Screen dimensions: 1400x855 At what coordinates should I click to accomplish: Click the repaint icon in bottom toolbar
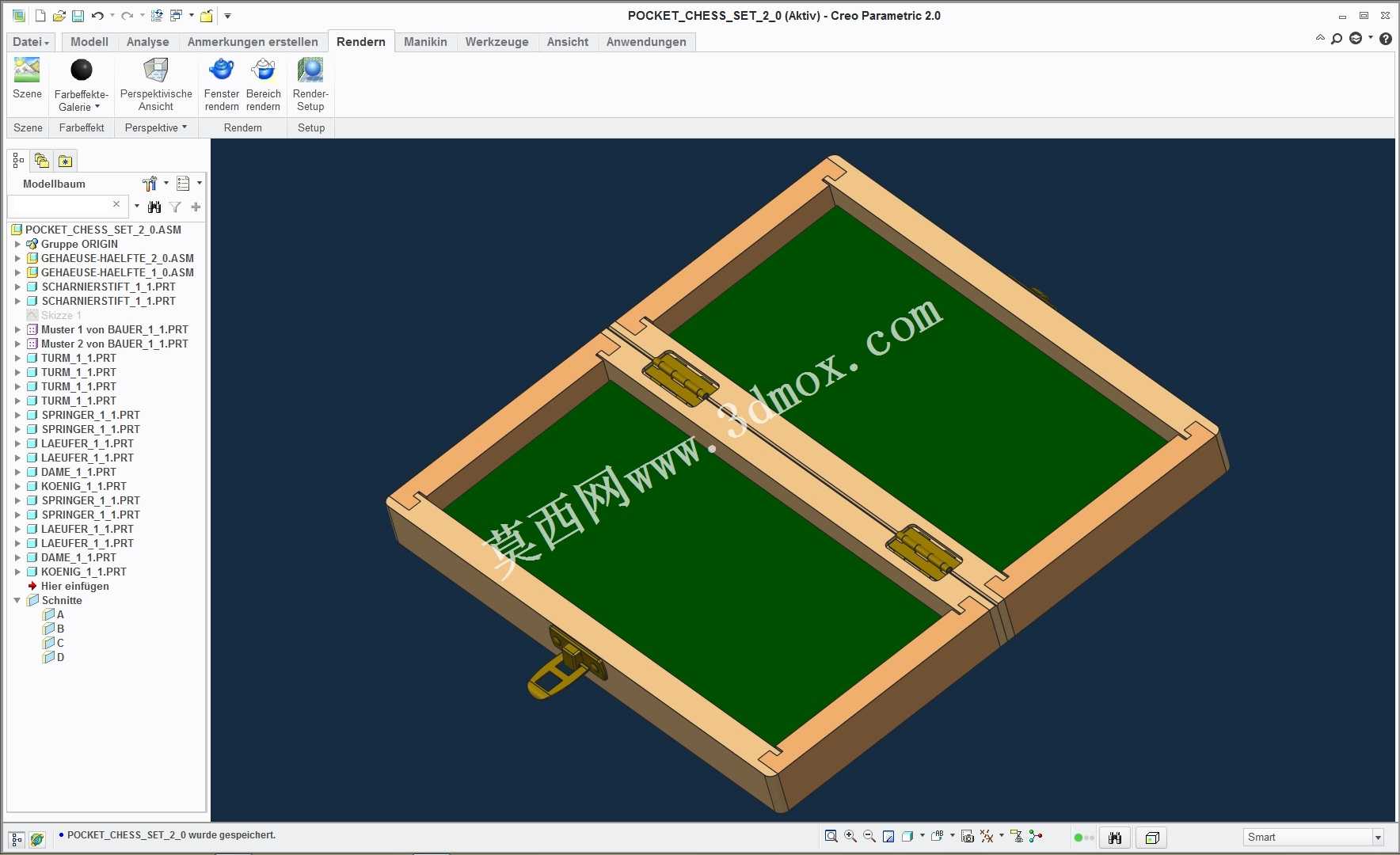[888, 836]
